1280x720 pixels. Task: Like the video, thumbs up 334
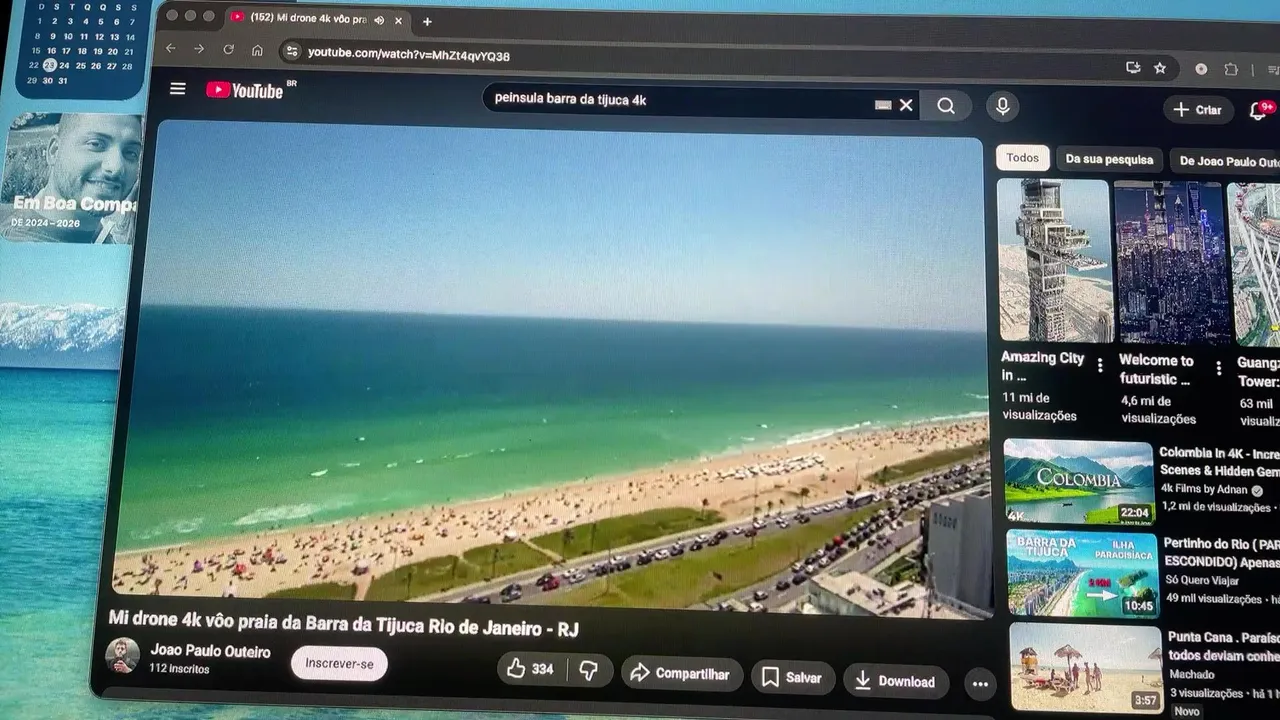[x=530, y=669]
